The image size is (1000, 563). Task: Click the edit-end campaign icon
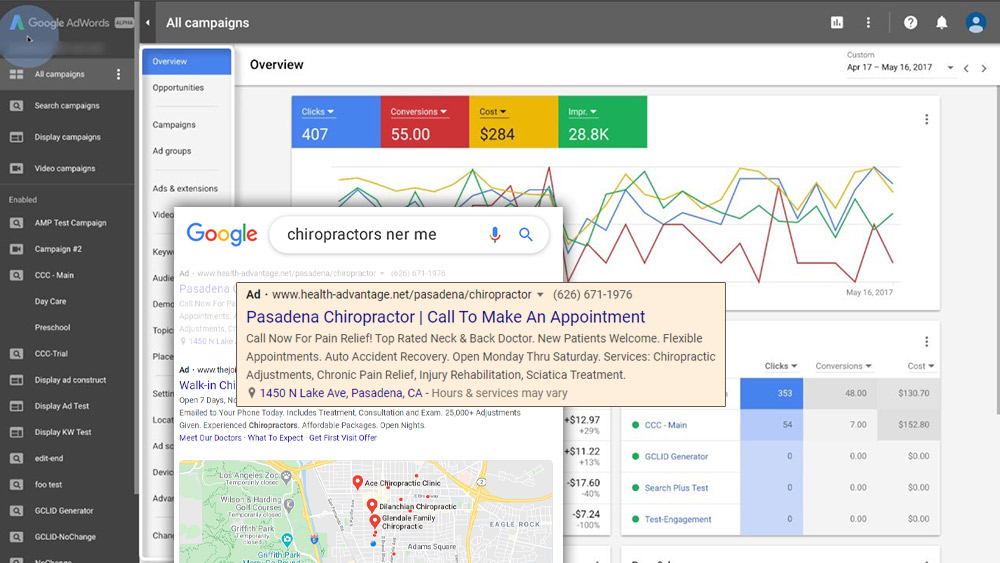click(17, 458)
